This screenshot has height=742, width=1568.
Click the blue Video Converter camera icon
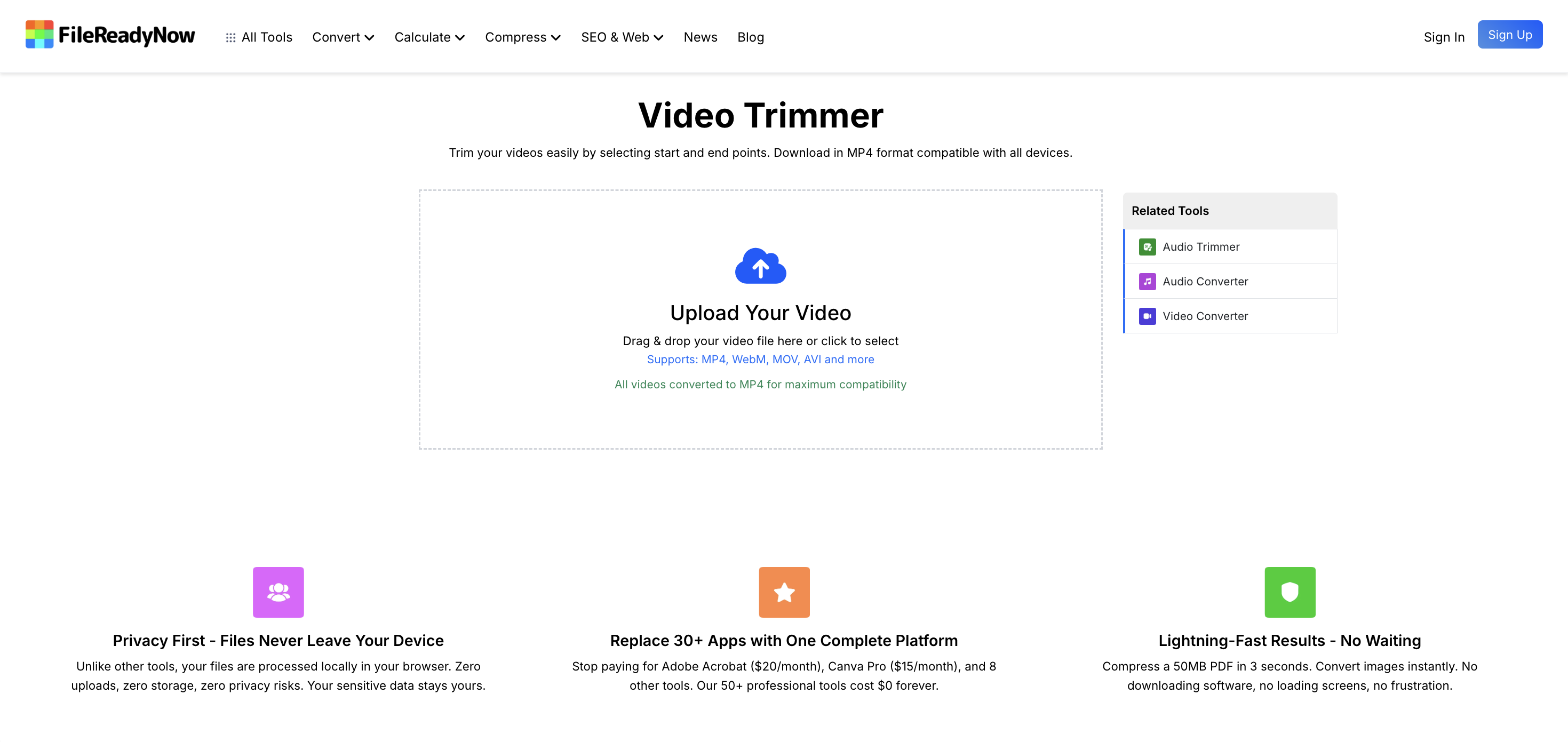coord(1147,316)
